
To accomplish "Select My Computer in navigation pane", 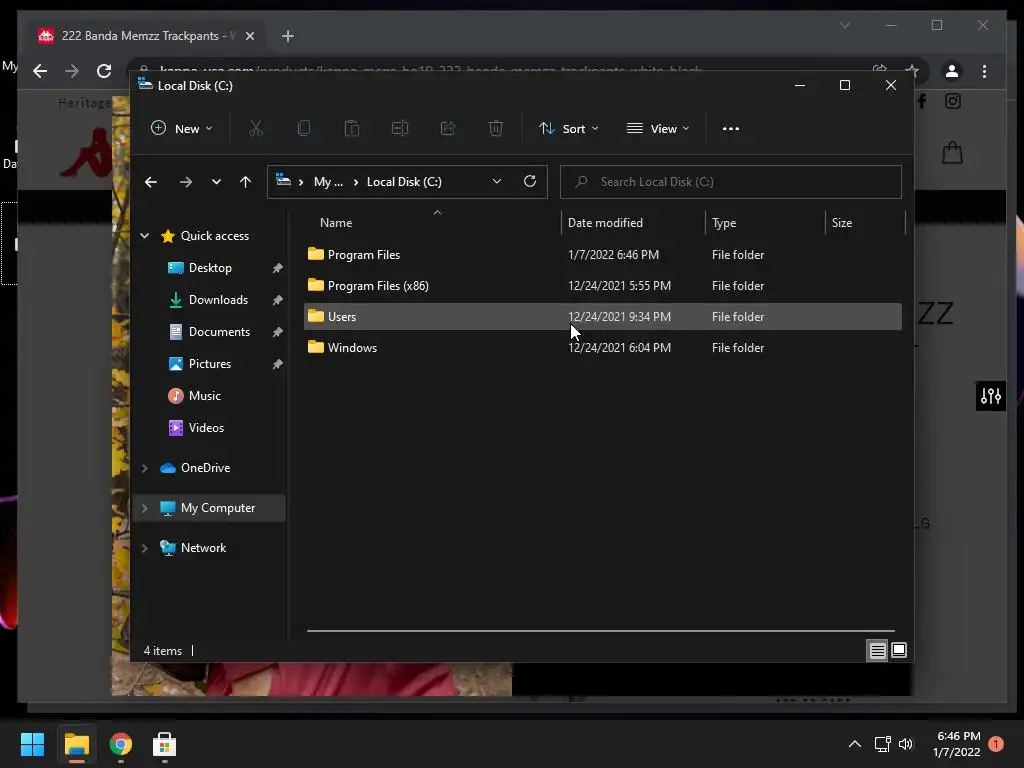I will click(217, 508).
